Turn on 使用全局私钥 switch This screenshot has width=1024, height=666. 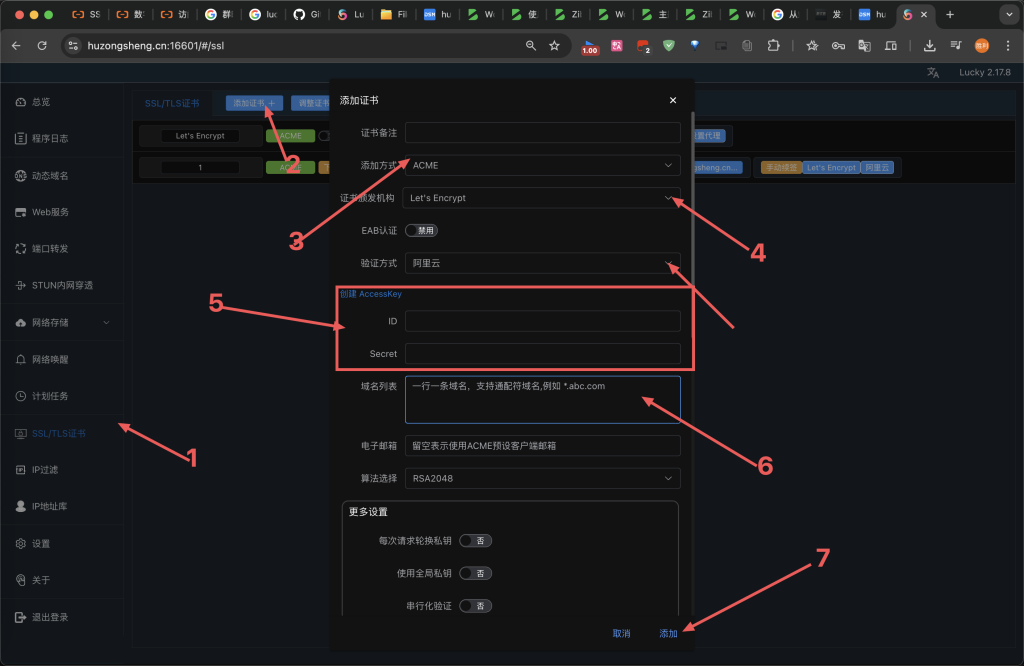coord(475,573)
